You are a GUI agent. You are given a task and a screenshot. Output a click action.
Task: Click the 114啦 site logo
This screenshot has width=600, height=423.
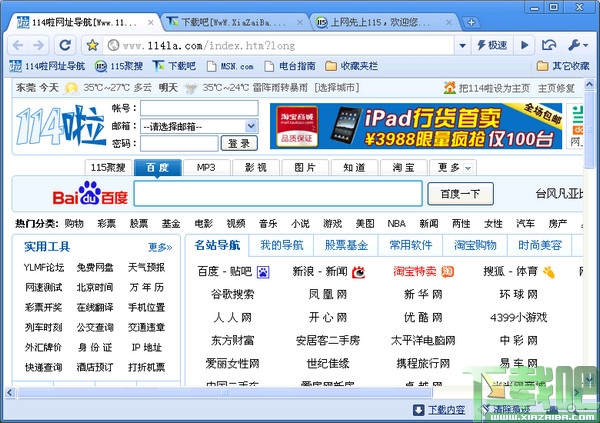[x=60, y=126]
